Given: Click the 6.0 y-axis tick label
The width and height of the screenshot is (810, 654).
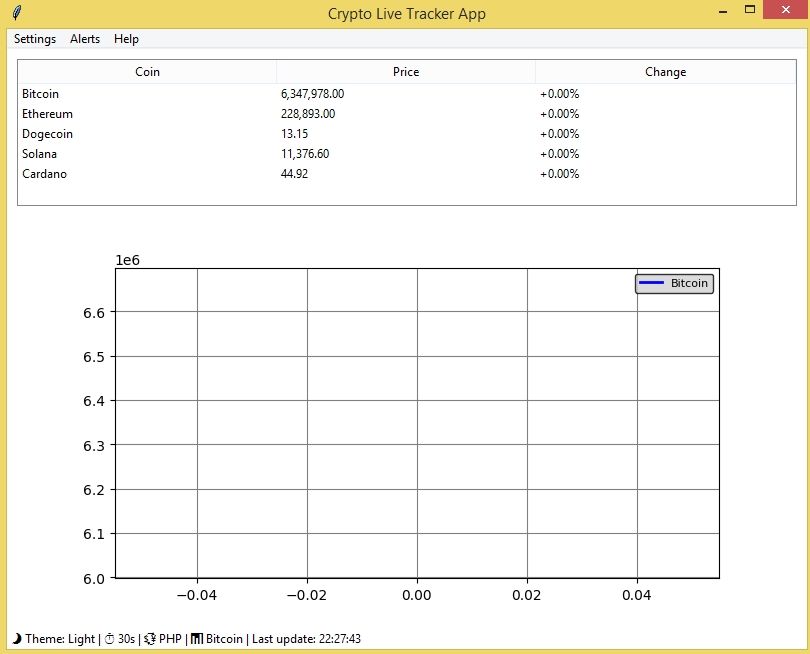Looking at the screenshot, I should pyautogui.click(x=94, y=579).
